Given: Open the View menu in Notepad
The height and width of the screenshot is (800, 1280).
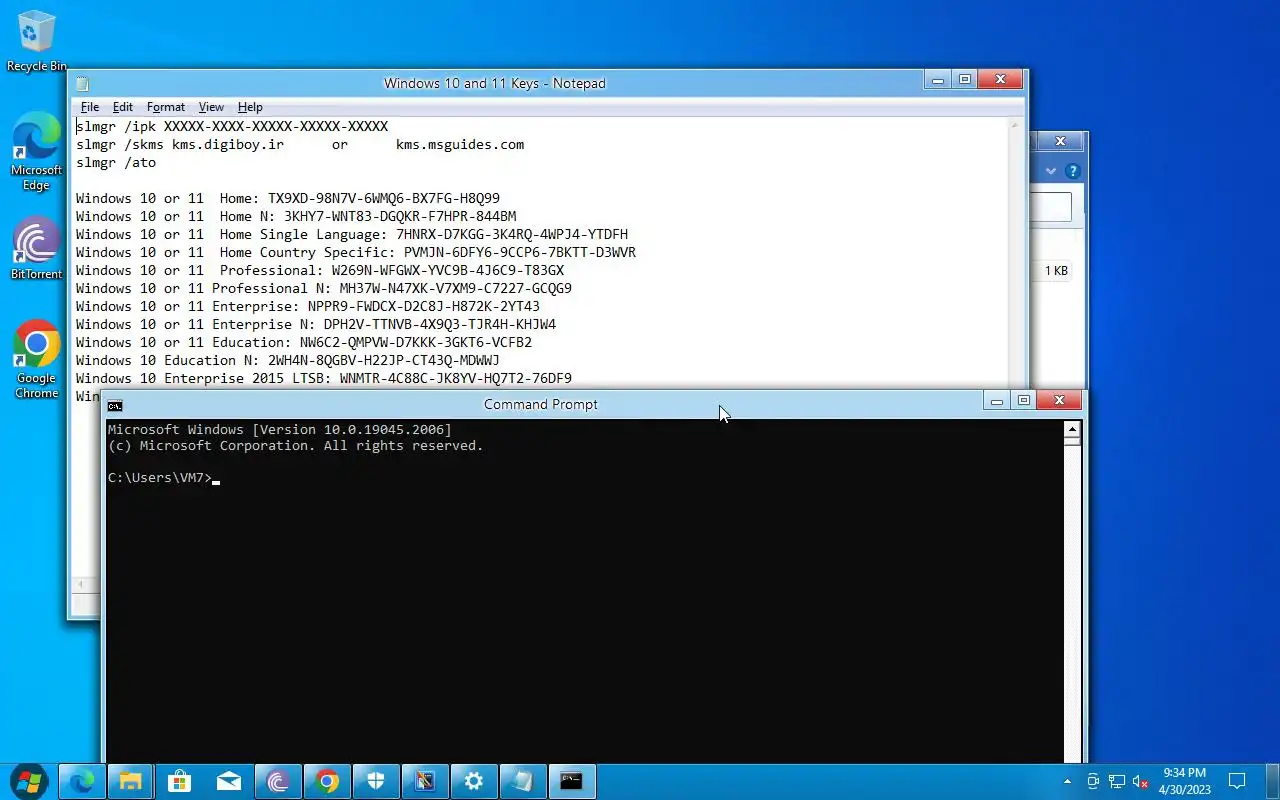Looking at the screenshot, I should [x=211, y=107].
